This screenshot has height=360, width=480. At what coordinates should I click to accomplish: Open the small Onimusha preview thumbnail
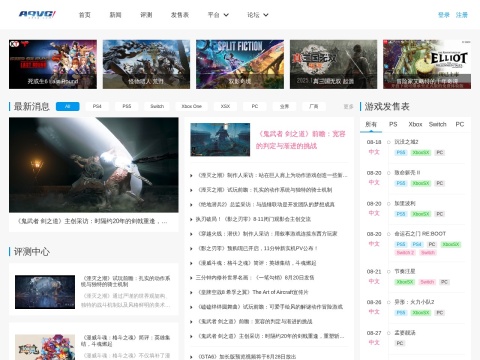click(220, 139)
